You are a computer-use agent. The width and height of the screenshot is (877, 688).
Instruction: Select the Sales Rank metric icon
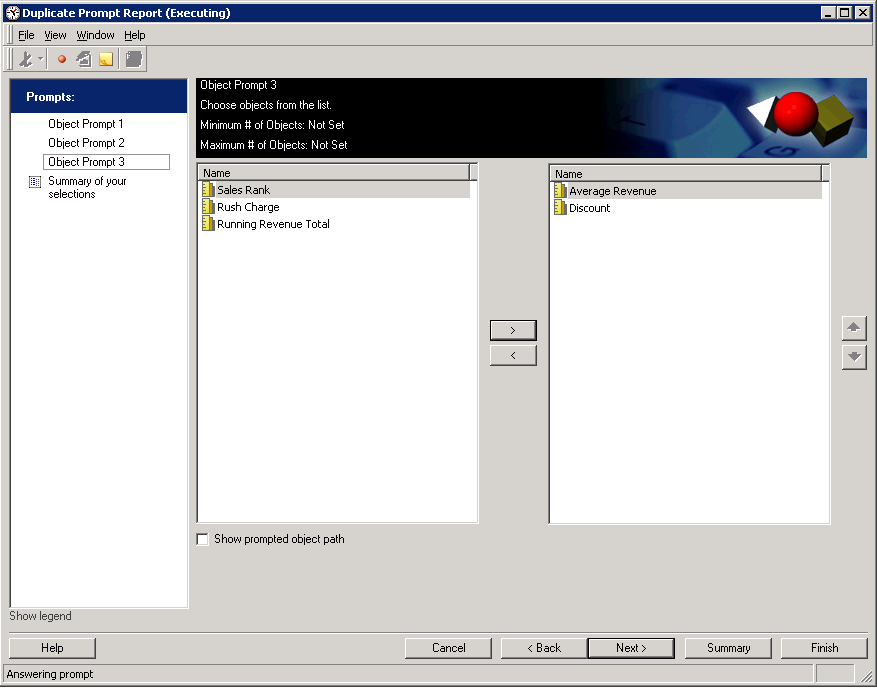(208, 190)
